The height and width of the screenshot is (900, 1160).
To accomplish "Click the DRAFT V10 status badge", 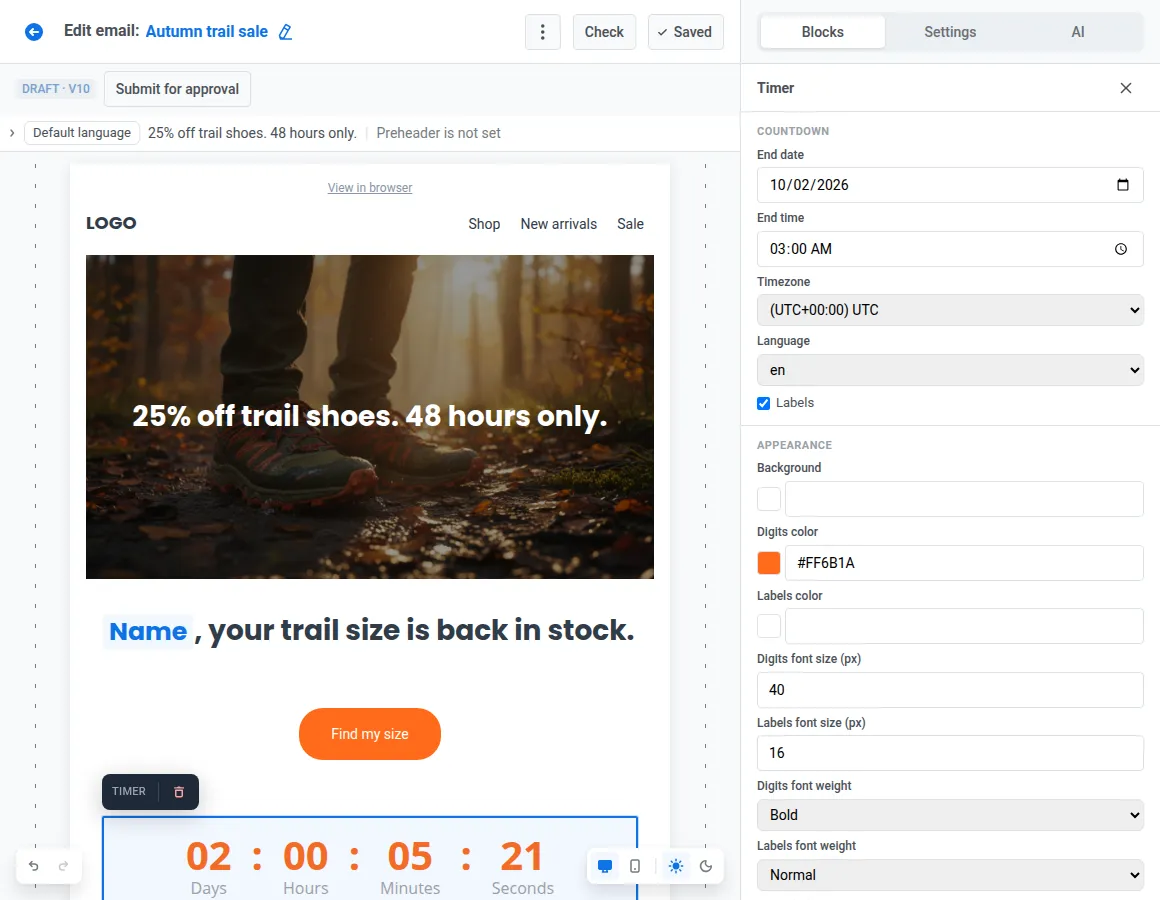I will [x=55, y=89].
